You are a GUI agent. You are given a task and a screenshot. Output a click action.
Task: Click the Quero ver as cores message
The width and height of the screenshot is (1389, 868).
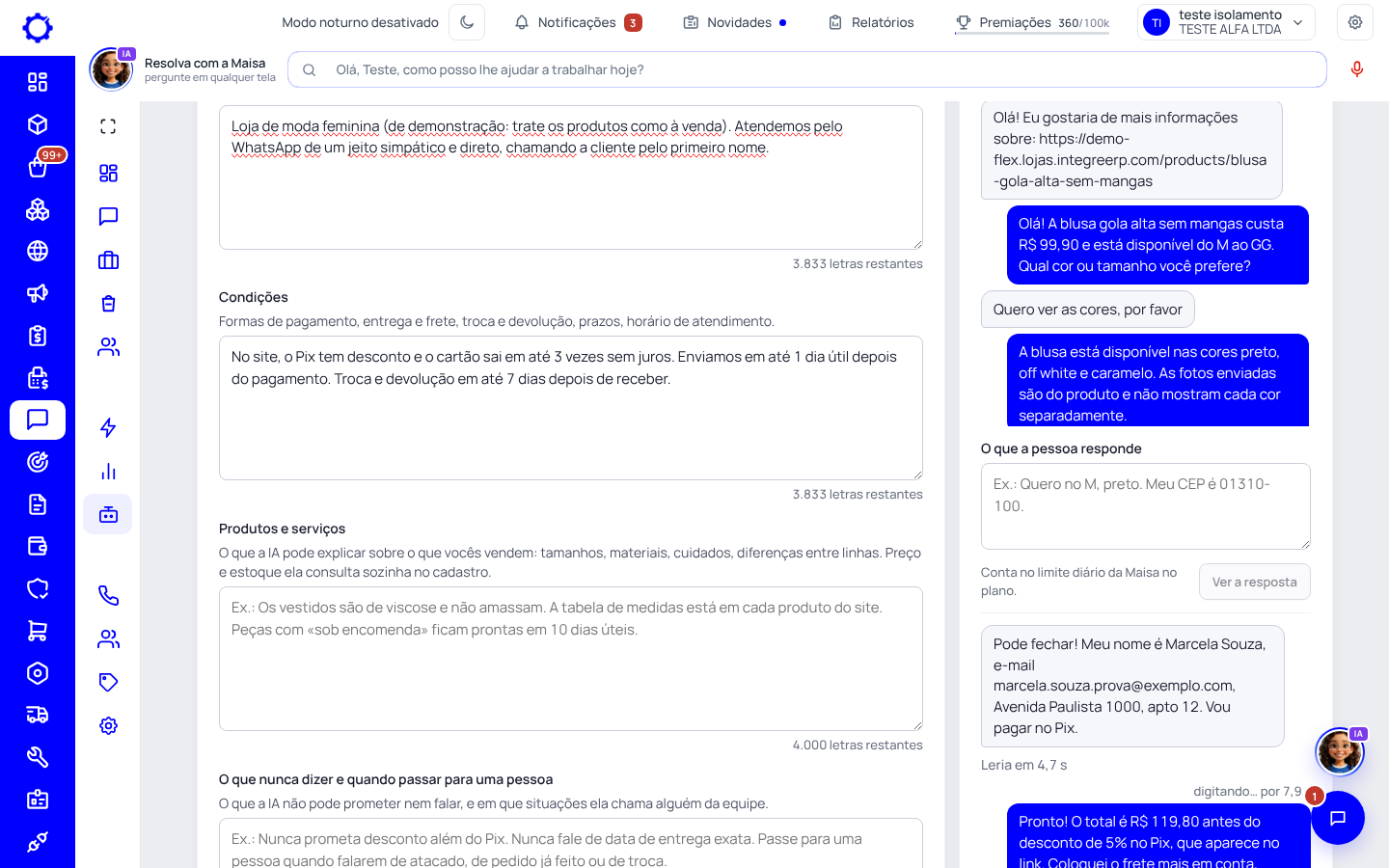[1087, 310]
